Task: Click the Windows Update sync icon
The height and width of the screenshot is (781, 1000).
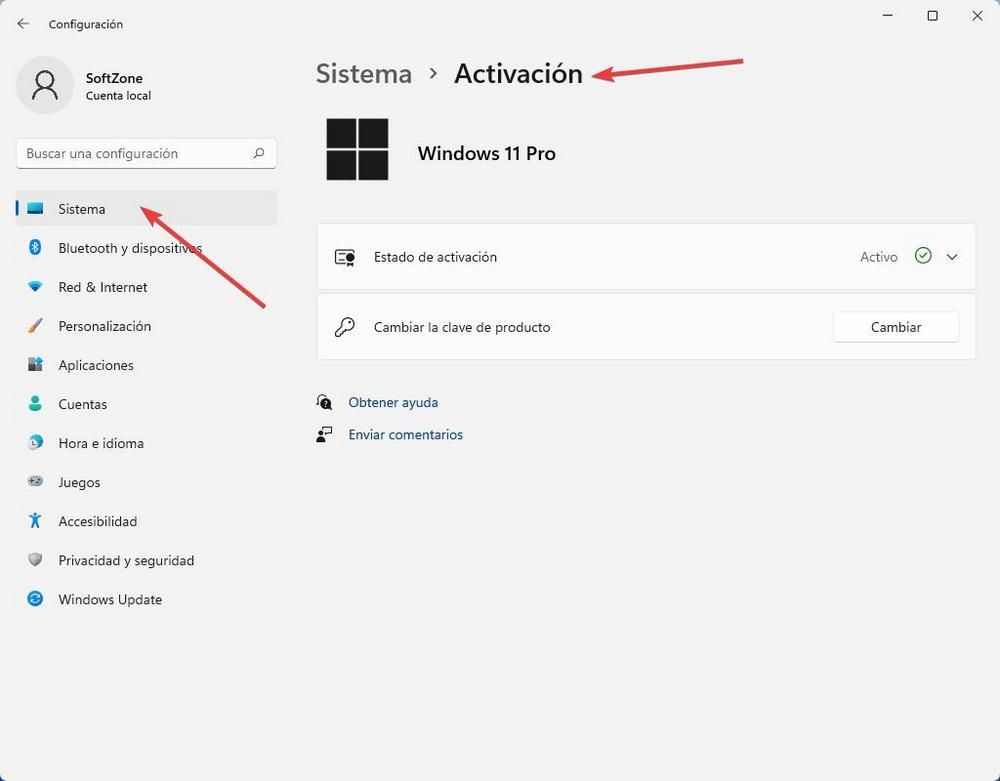Action: [x=35, y=599]
